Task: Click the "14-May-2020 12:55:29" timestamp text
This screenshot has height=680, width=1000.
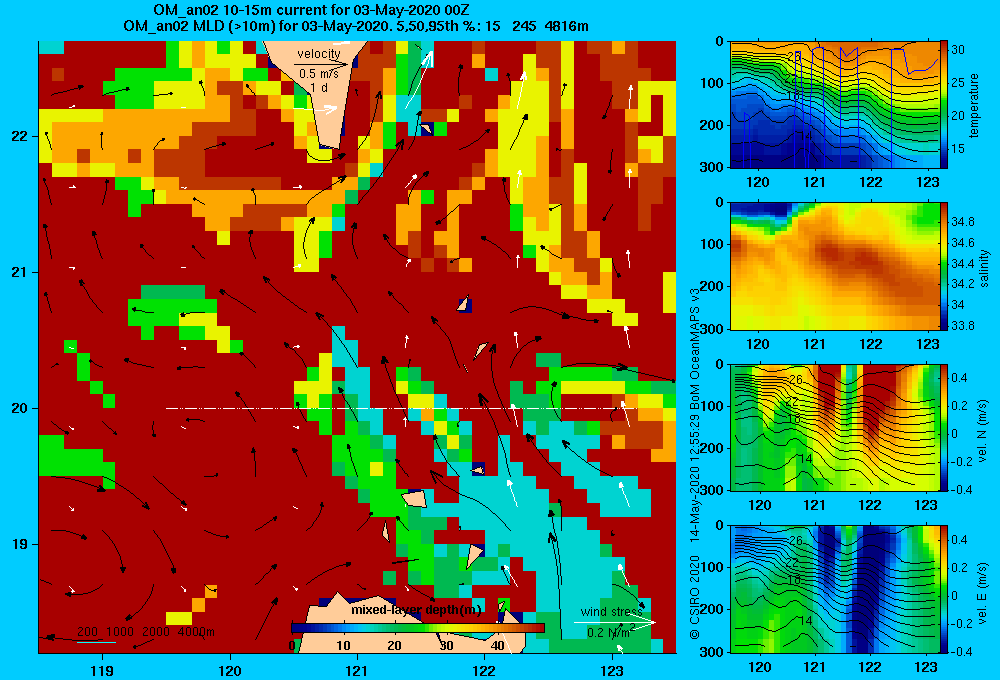Action: (x=695, y=478)
